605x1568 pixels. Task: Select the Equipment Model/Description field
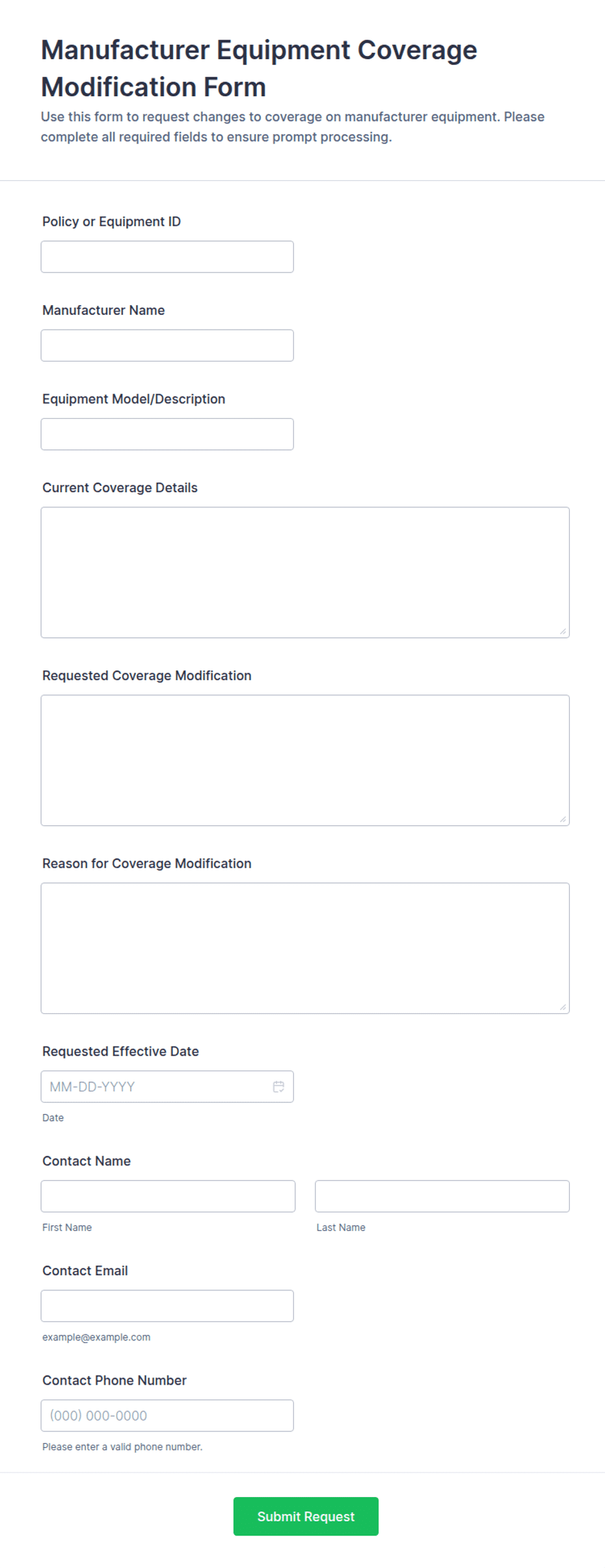167,434
